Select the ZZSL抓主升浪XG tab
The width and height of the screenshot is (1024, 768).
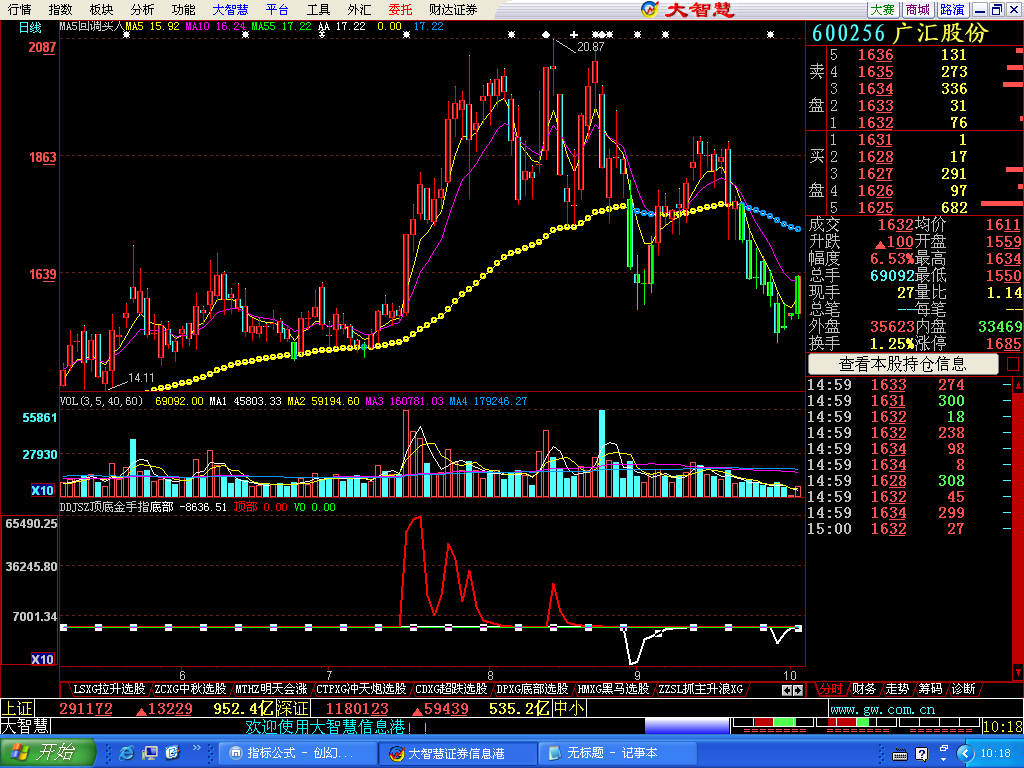coord(701,689)
